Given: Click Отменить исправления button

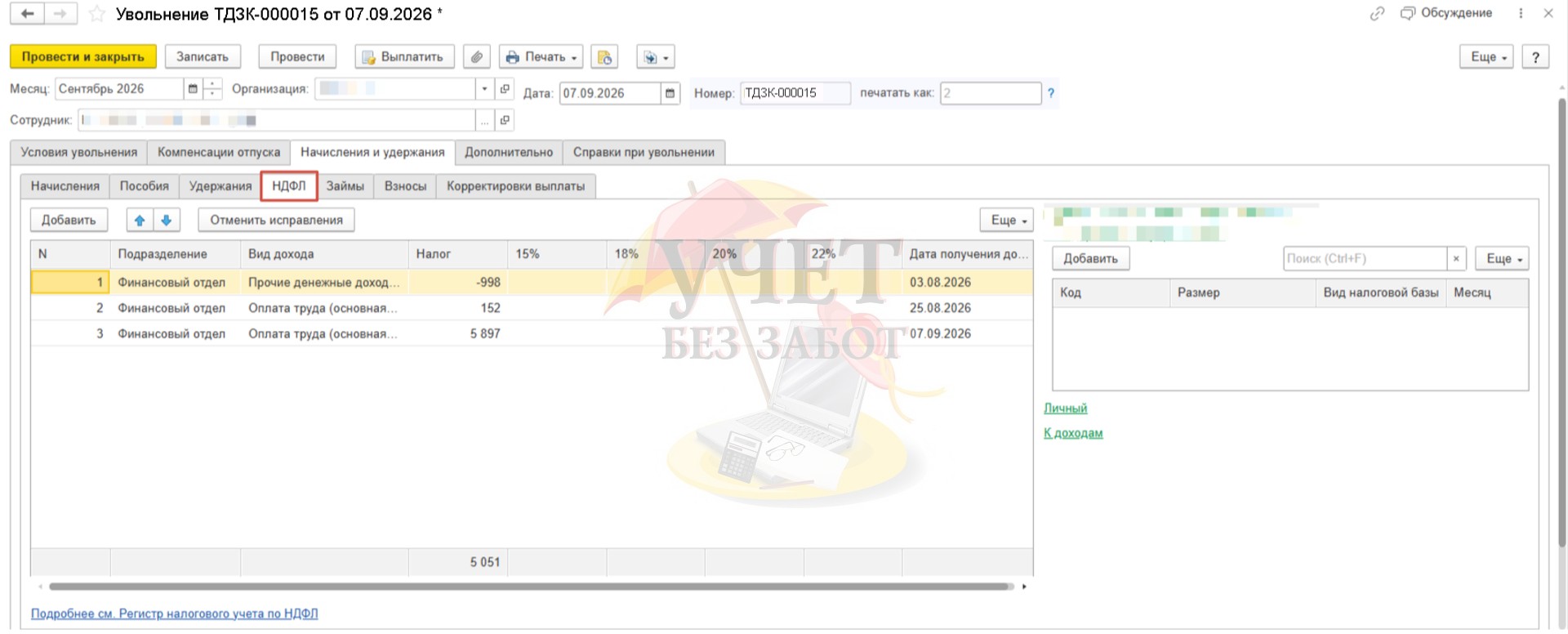Looking at the screenshot, I should tap(276, 220).
